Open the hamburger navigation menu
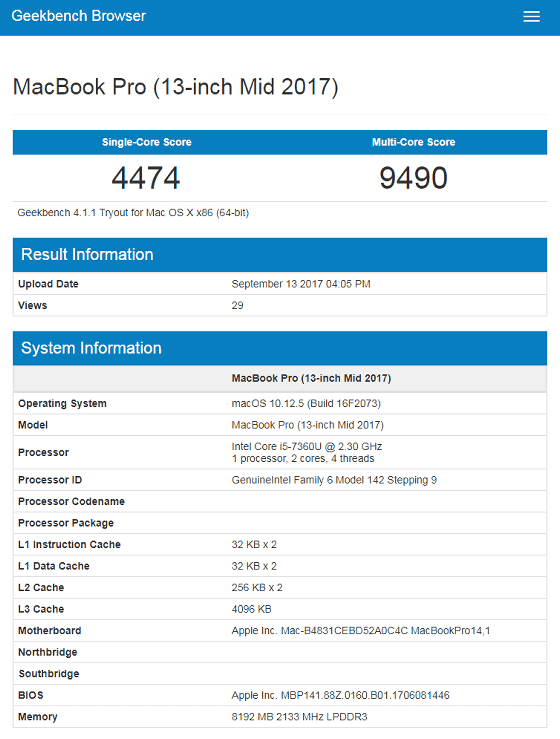This screenshot has height=739, width=560. click(x=531, y=16)
